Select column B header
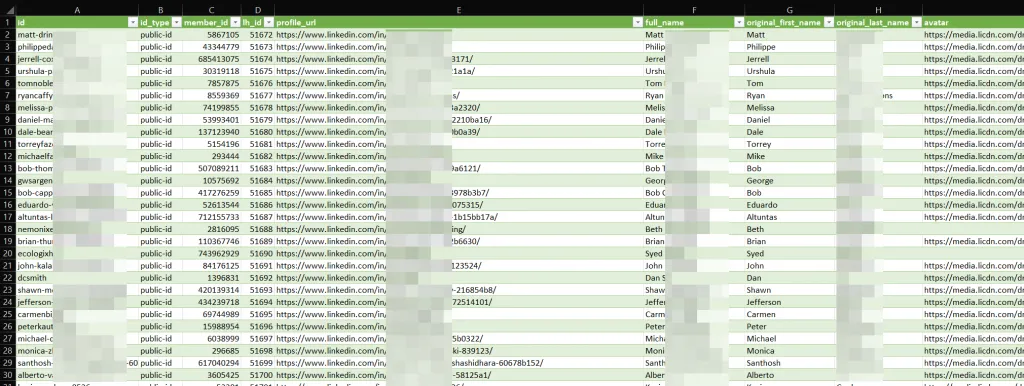 click(x=161, y=10)
